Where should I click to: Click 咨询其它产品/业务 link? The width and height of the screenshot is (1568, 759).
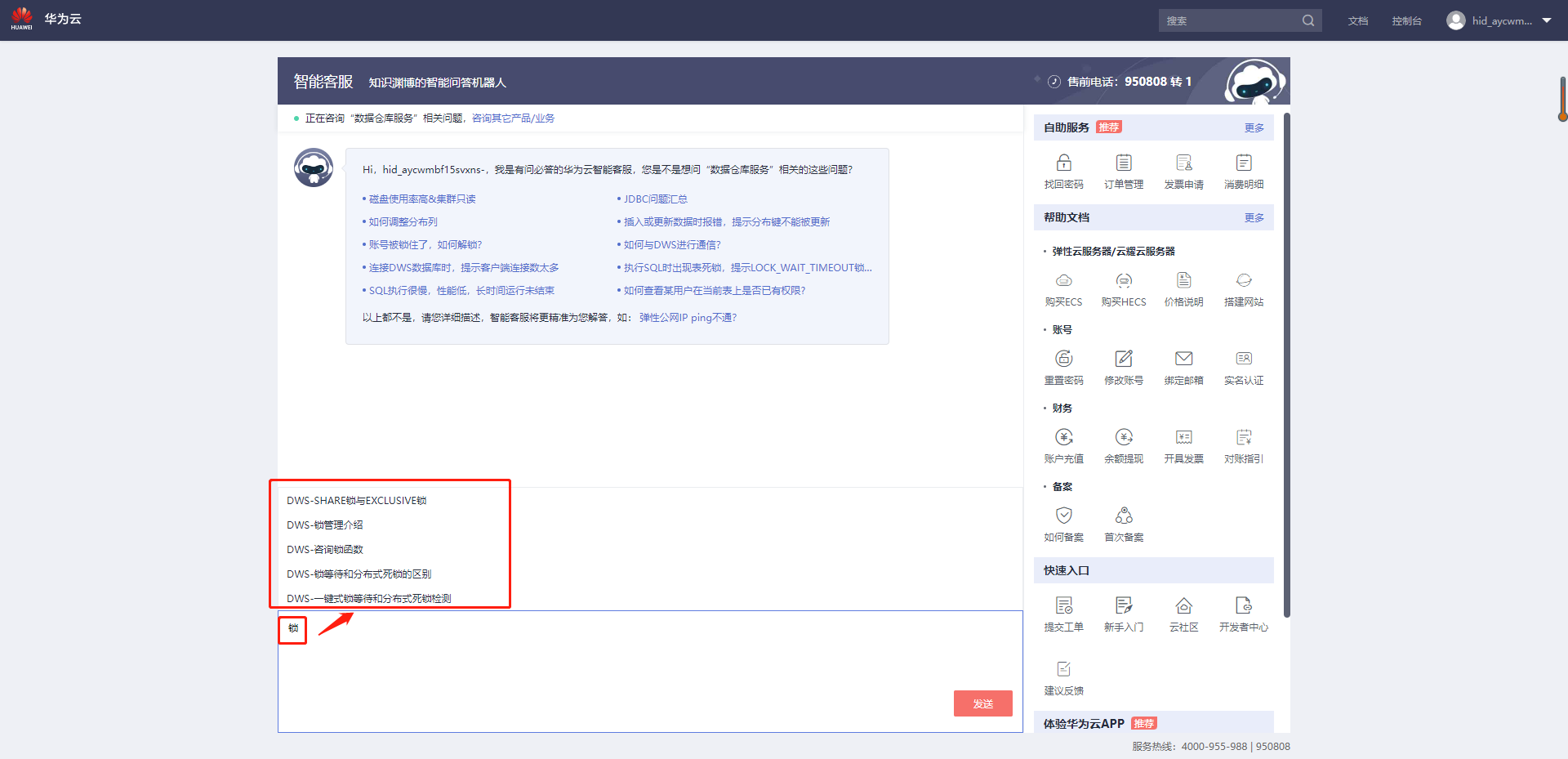[x=513, y=118]
